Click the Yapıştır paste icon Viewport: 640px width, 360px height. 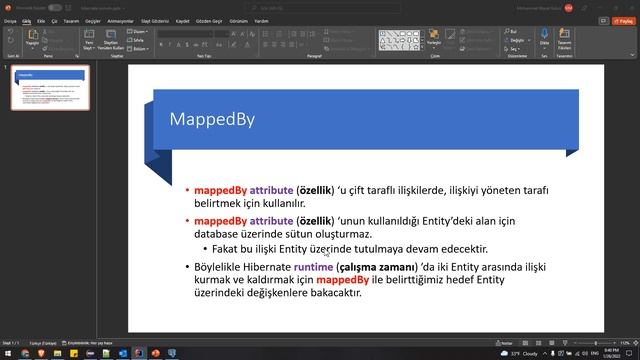click(x=33, y=35)
